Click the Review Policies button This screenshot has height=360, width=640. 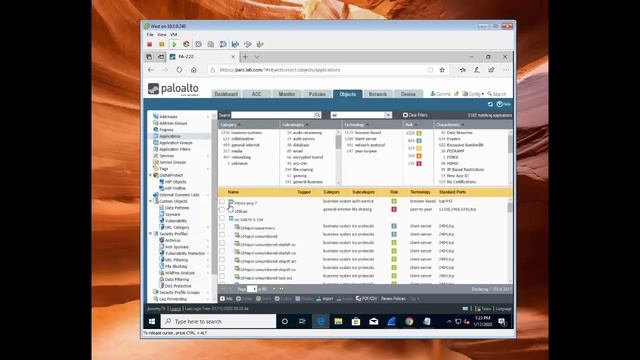(393, 299)
